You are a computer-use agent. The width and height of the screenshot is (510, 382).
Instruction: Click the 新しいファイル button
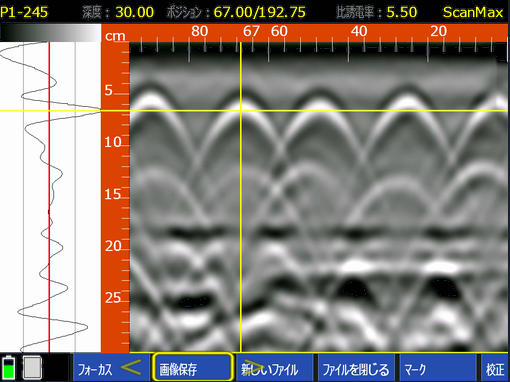pyautogui.click(x=275, y=367)
